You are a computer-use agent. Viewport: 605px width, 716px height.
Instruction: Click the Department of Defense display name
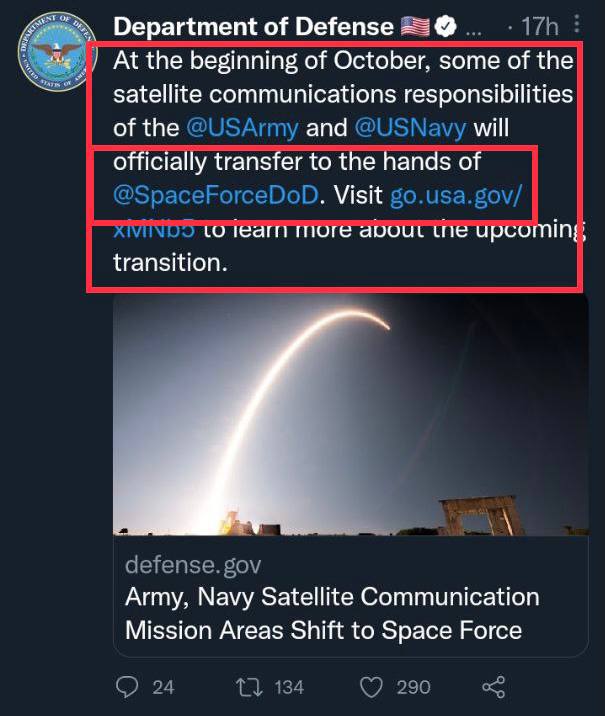click(253, 25)
